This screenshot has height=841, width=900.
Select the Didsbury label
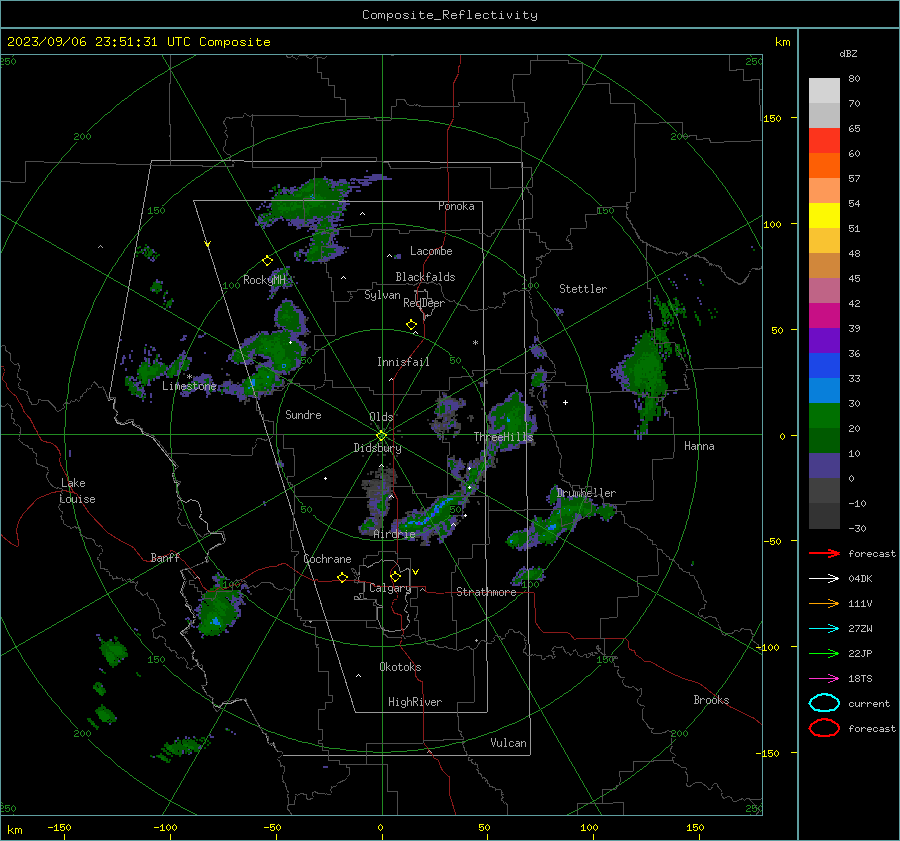click(x=377, y=448)
